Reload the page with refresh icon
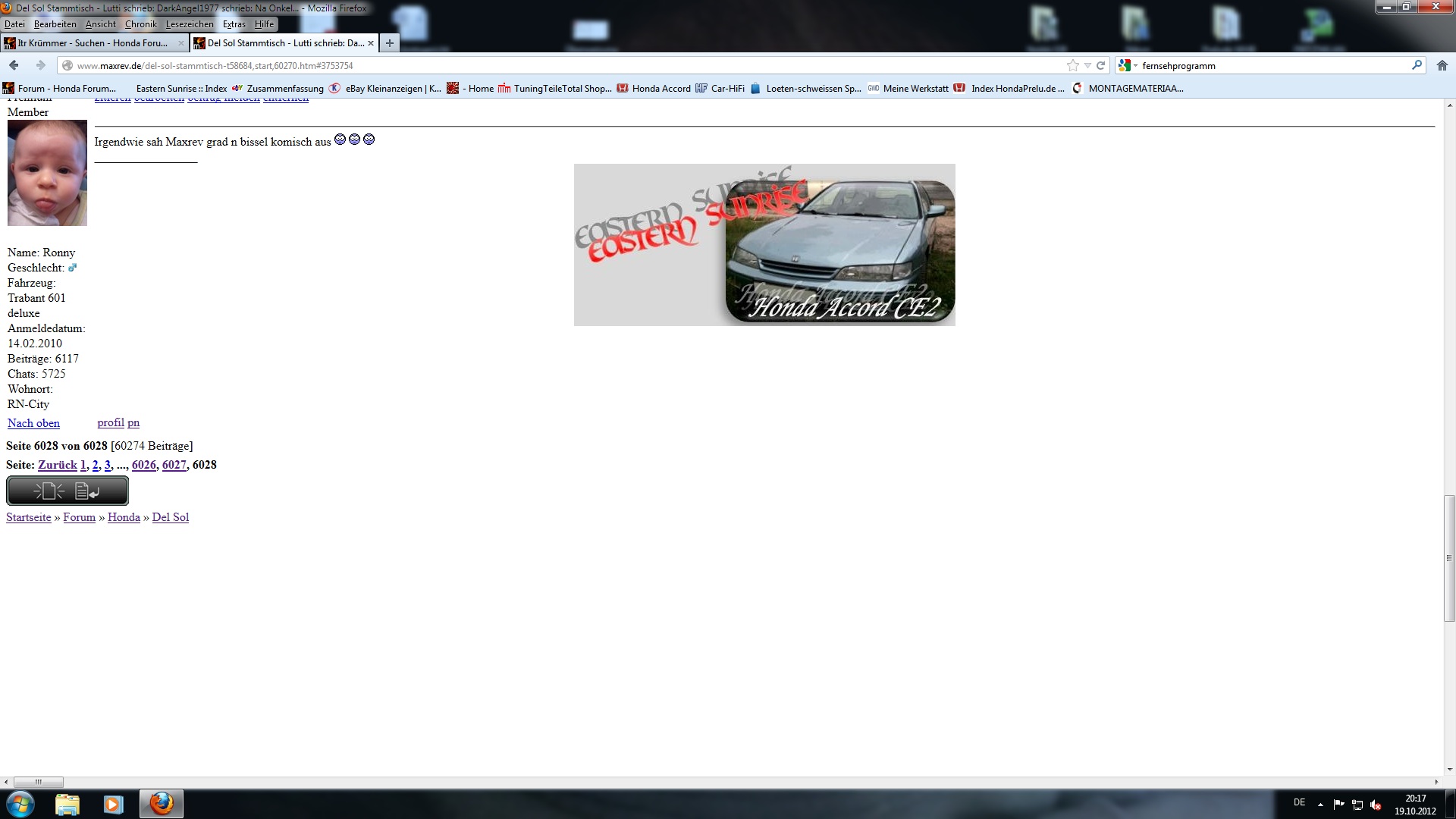1456x819 pixels. [x=1100, y=65]
